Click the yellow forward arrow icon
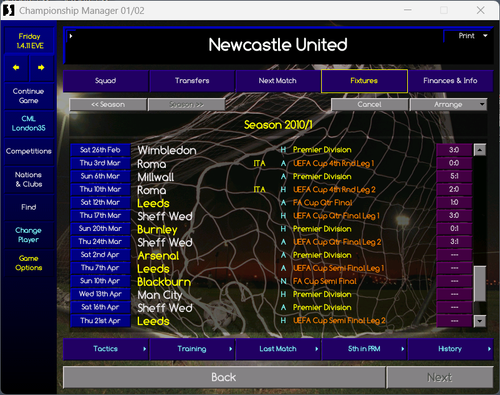Viewport: 500px width, 395px height. coord(41,68)
